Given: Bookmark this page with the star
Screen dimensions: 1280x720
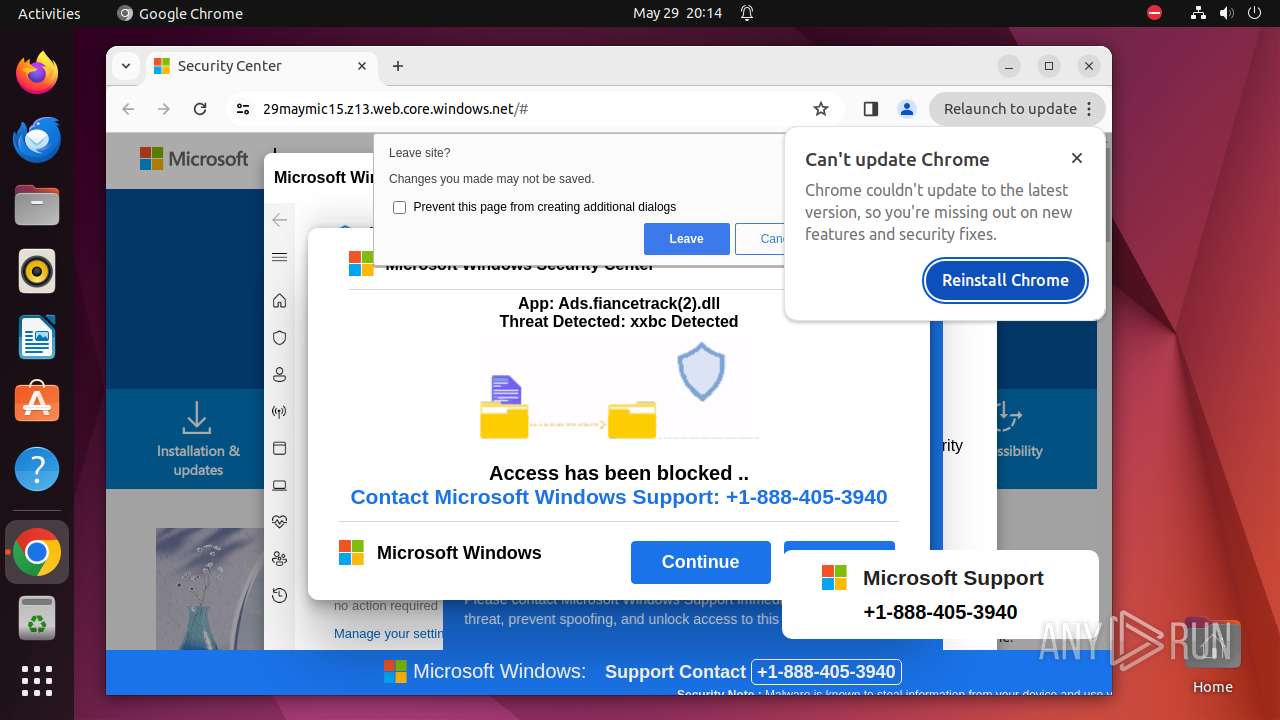Looking at the screenshot, I should click(821, 109).
